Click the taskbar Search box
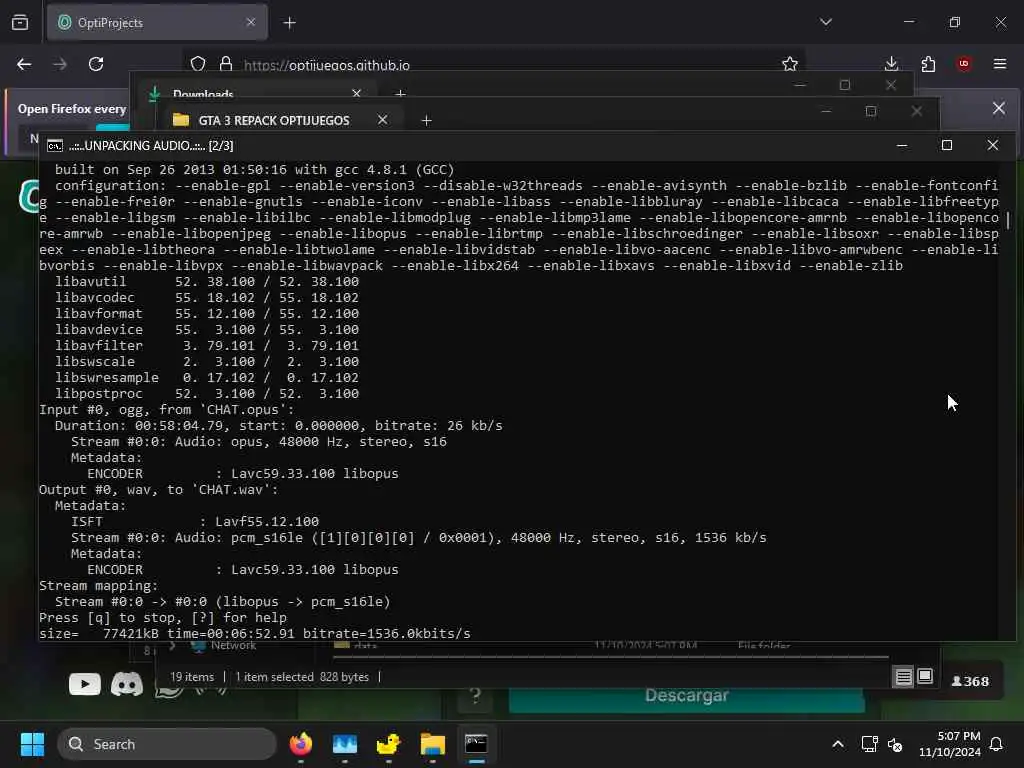The width and height of the screenshot is (1024, 768). tap(167, 744)
